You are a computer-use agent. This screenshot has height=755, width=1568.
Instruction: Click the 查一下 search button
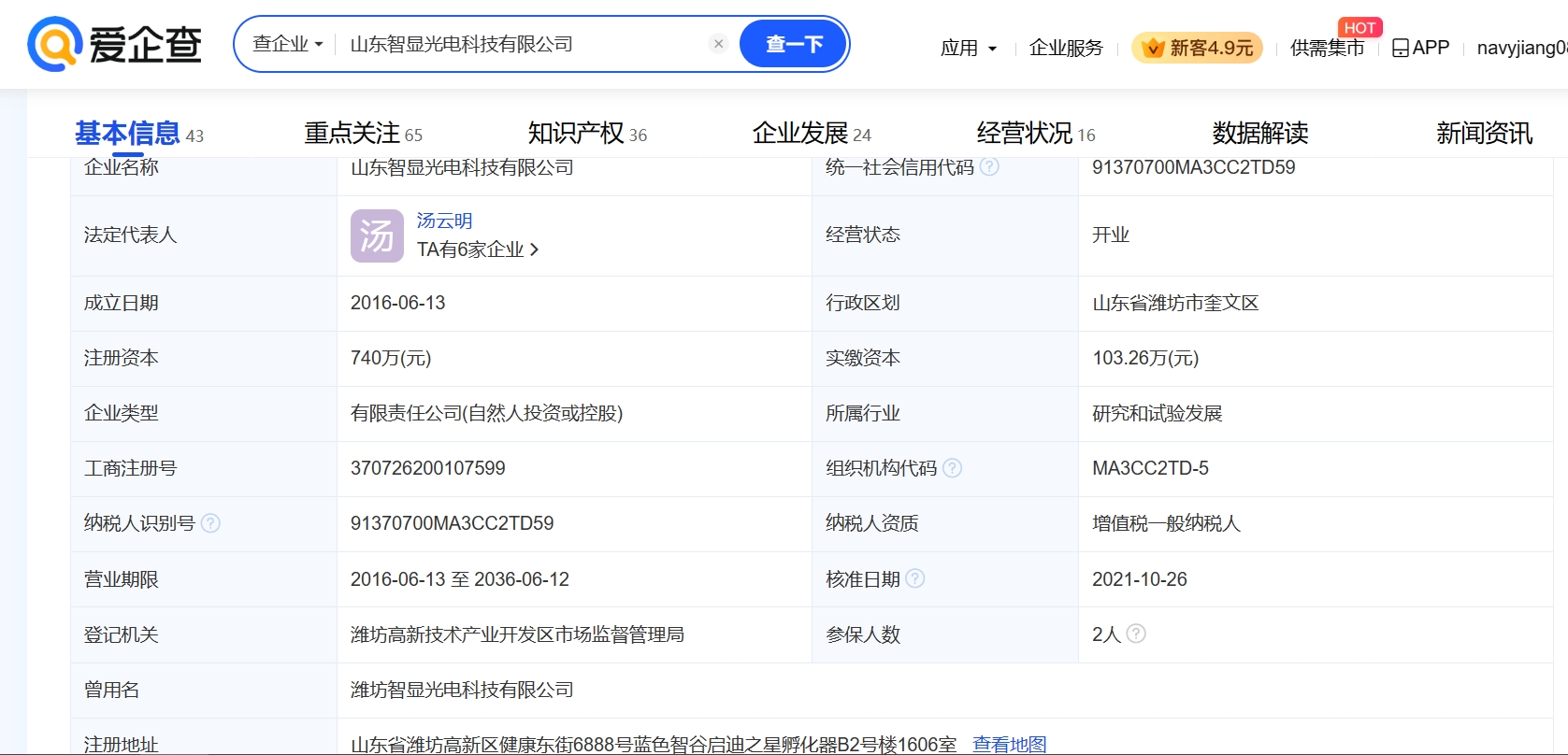pos(794,44)
